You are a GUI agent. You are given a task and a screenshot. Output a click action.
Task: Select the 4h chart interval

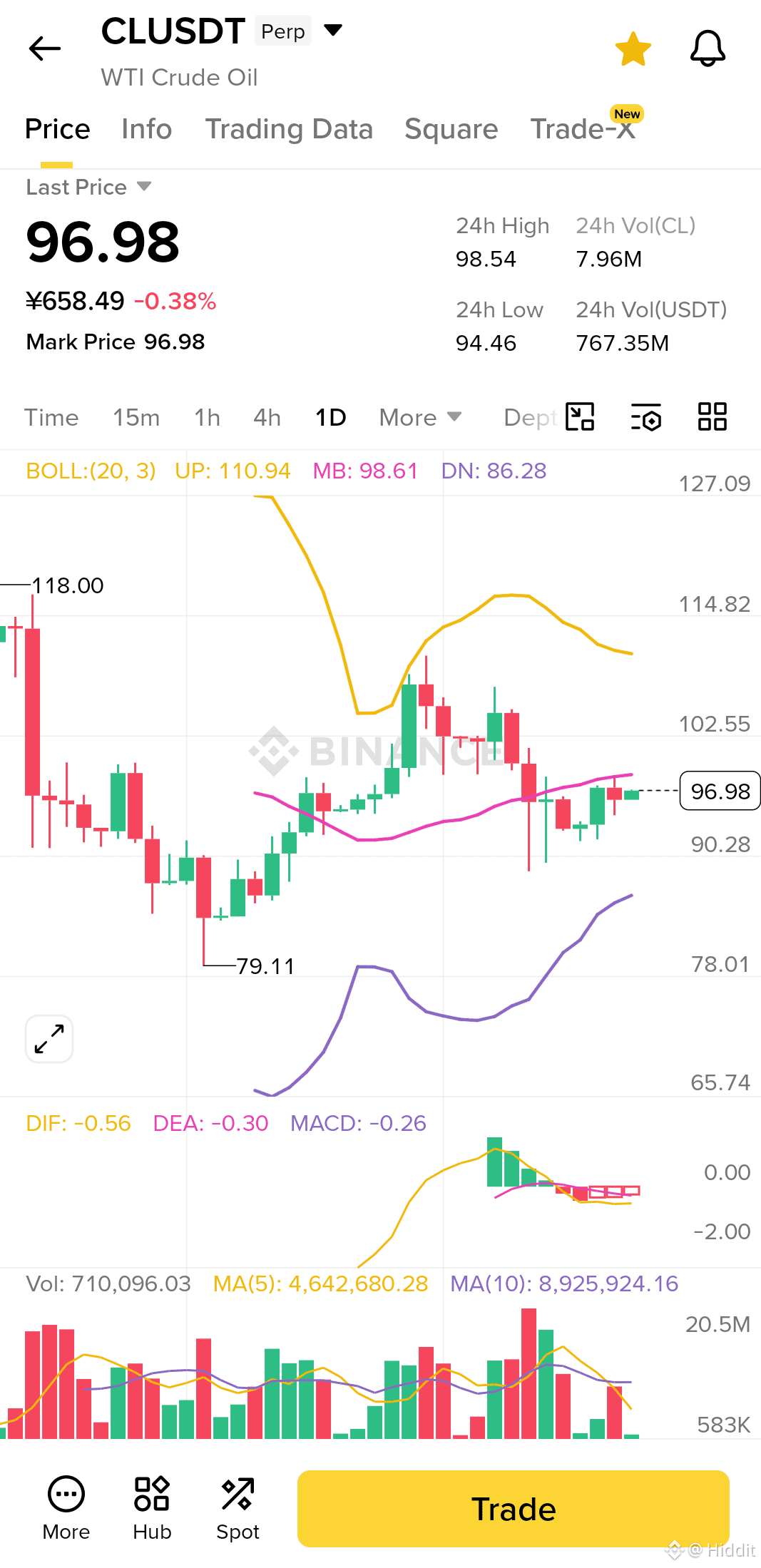point(267,418)
